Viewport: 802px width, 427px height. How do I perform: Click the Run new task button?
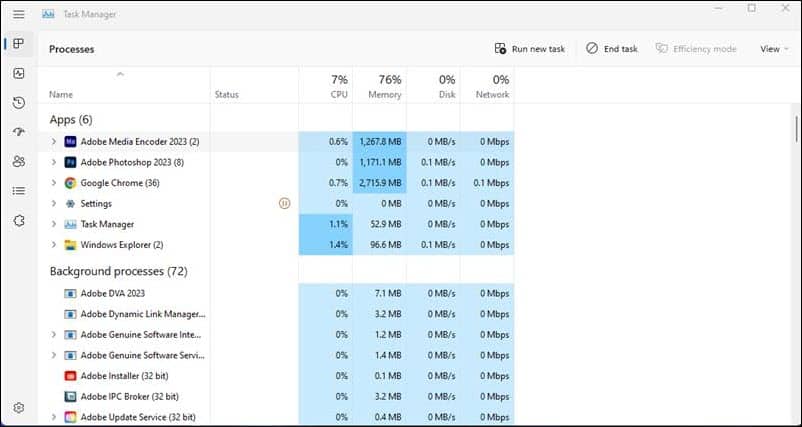(530, 49)
